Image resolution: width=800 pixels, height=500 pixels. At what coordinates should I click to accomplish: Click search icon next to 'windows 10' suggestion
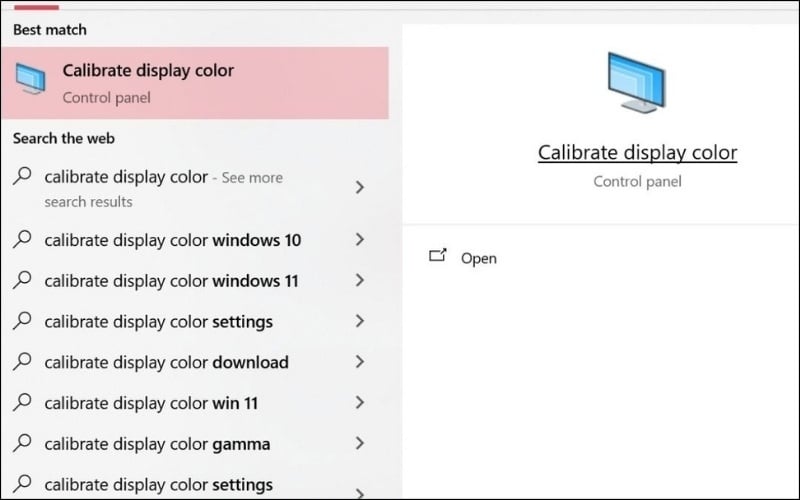click(22, 239)
